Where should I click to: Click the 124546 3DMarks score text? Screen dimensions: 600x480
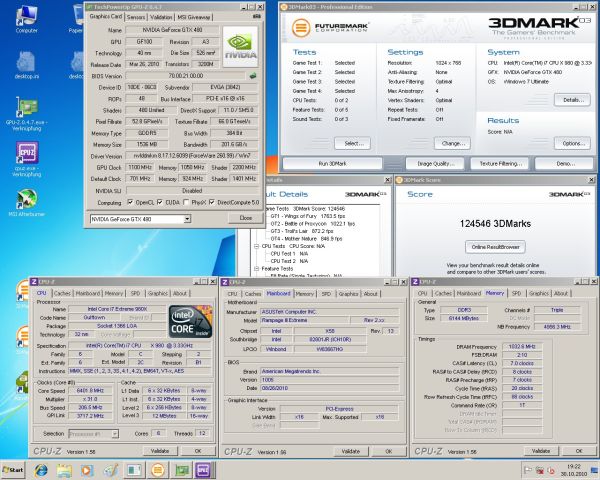[495, 224]
